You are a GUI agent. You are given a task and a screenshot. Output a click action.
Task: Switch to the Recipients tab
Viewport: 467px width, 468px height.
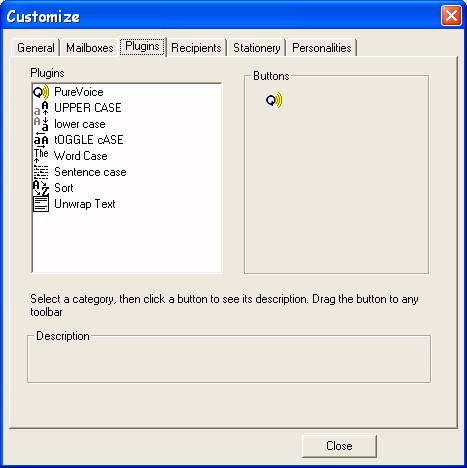196,48
